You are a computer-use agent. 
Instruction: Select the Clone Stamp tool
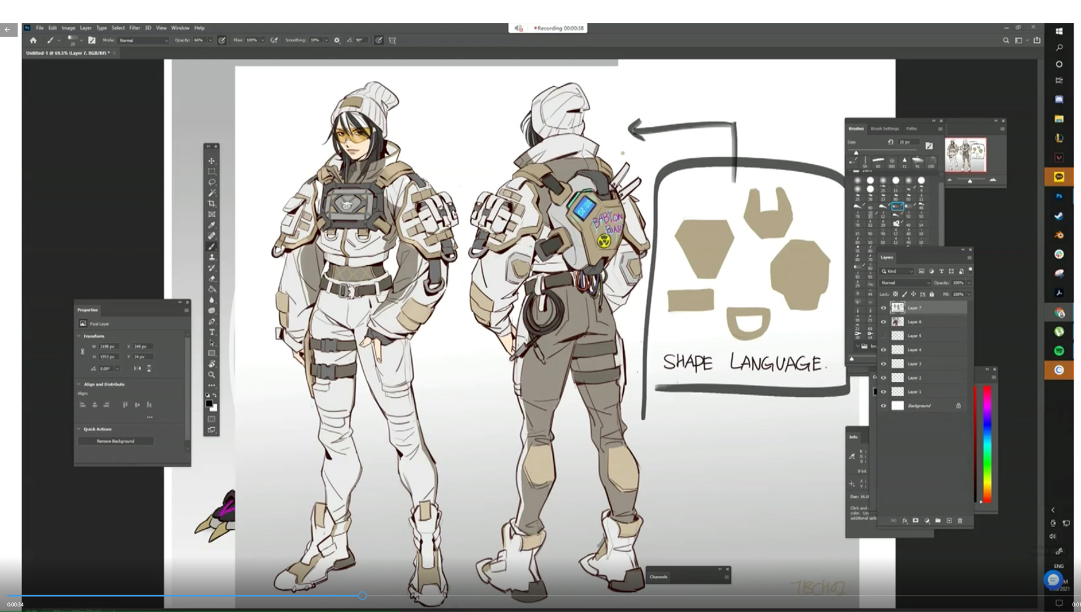click(212, 257)
